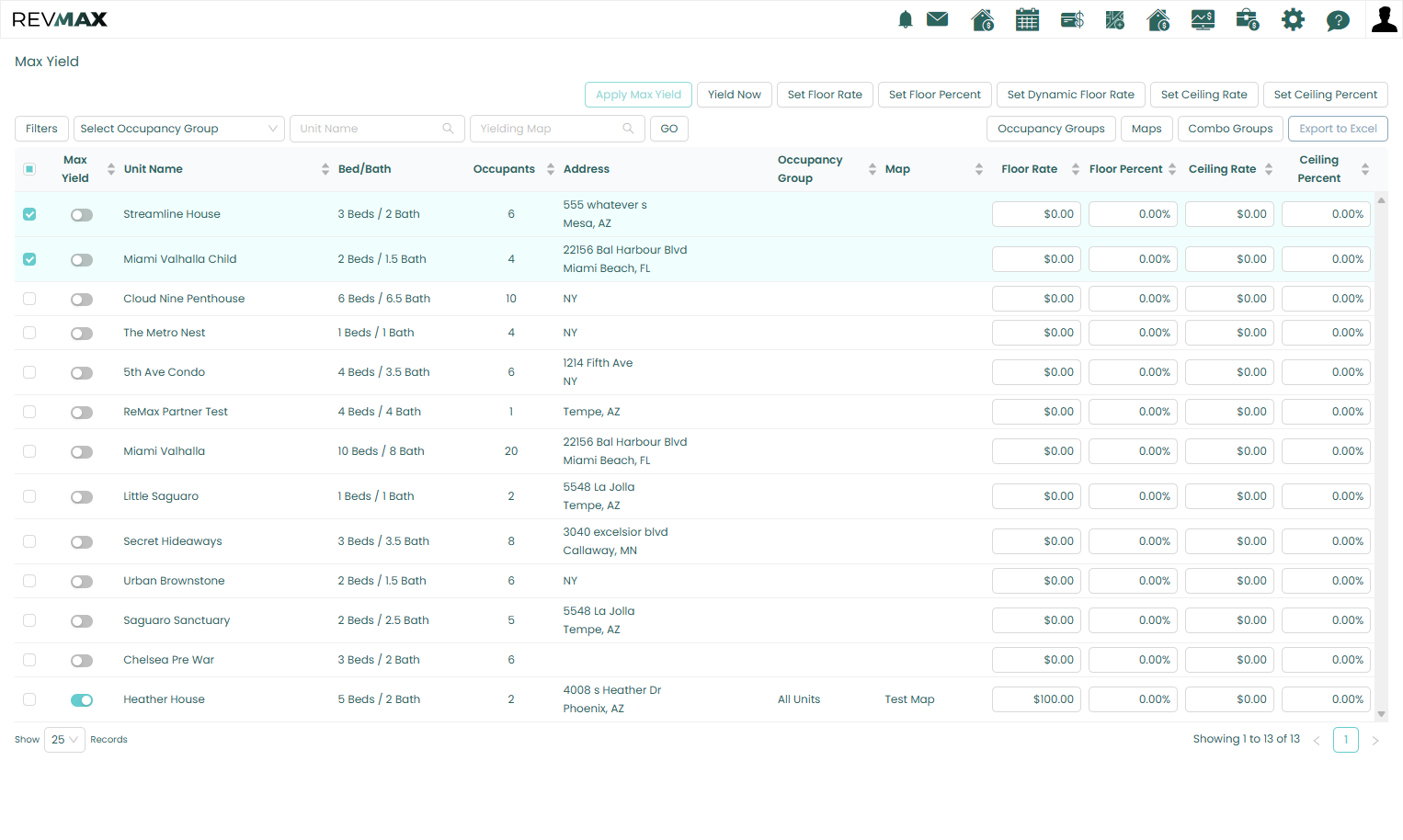Screen dimensions: 1403x840
Task: Go to page 1 in pagination
Action: coord(1346,740)
